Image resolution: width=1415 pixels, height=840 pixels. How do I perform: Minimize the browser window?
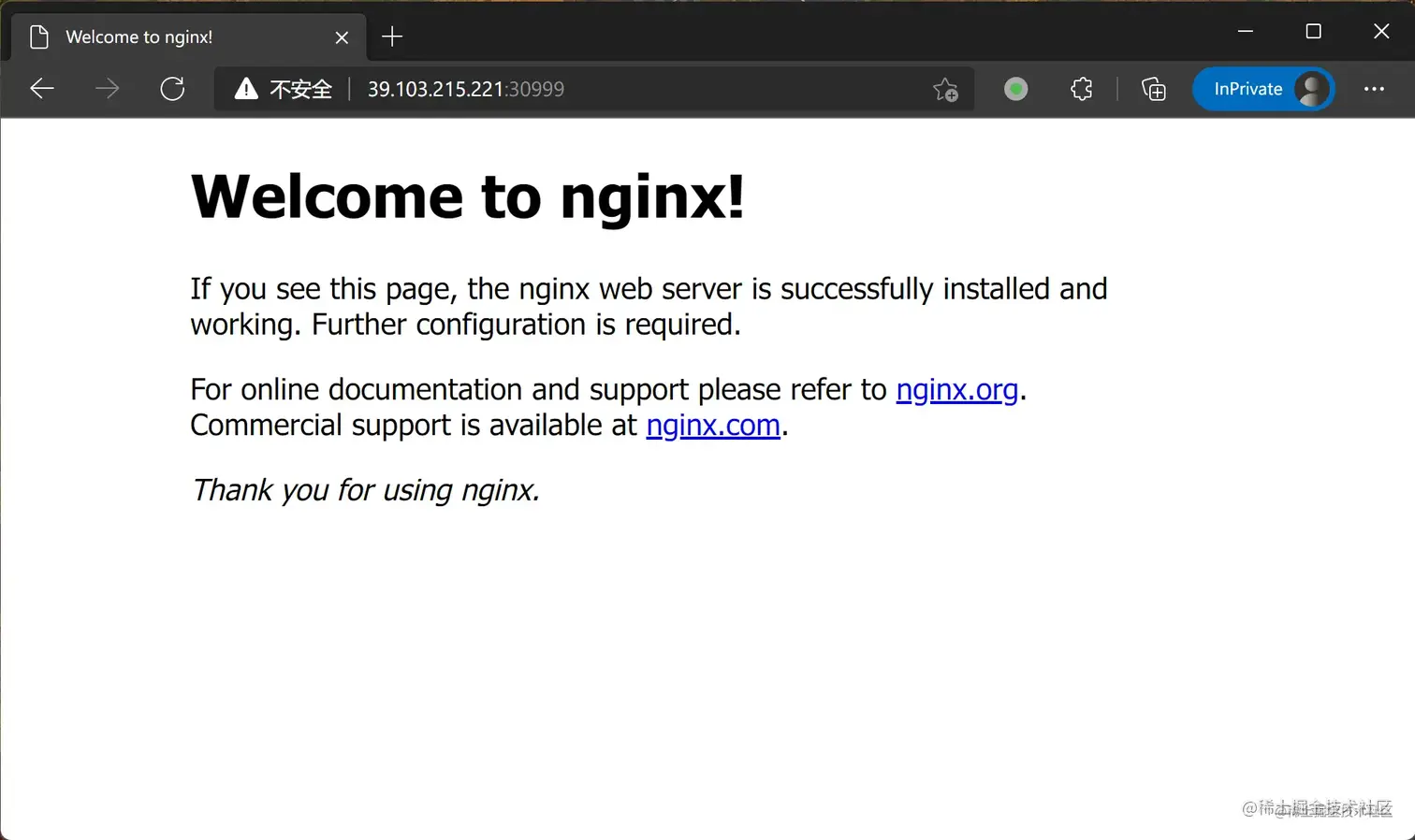click(x=1246, y=31)
